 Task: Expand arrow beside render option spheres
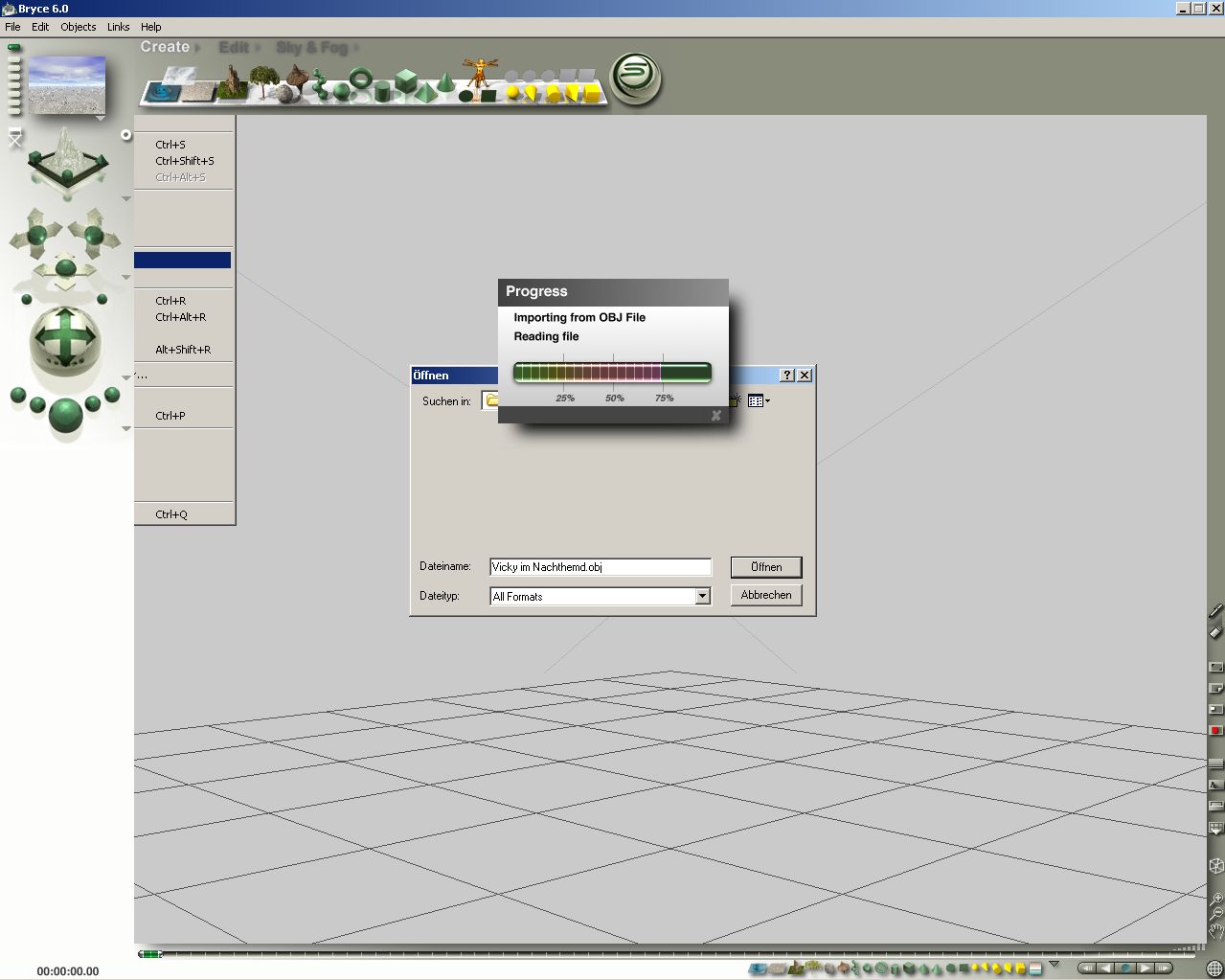125,428
